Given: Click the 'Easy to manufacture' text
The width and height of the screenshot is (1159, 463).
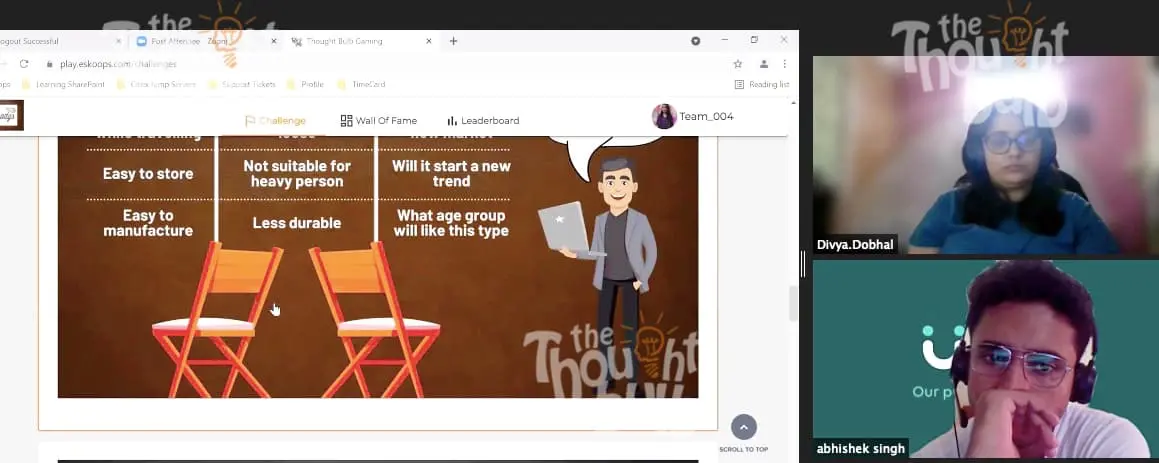Looking at the screenshot, I should [148, 223].
